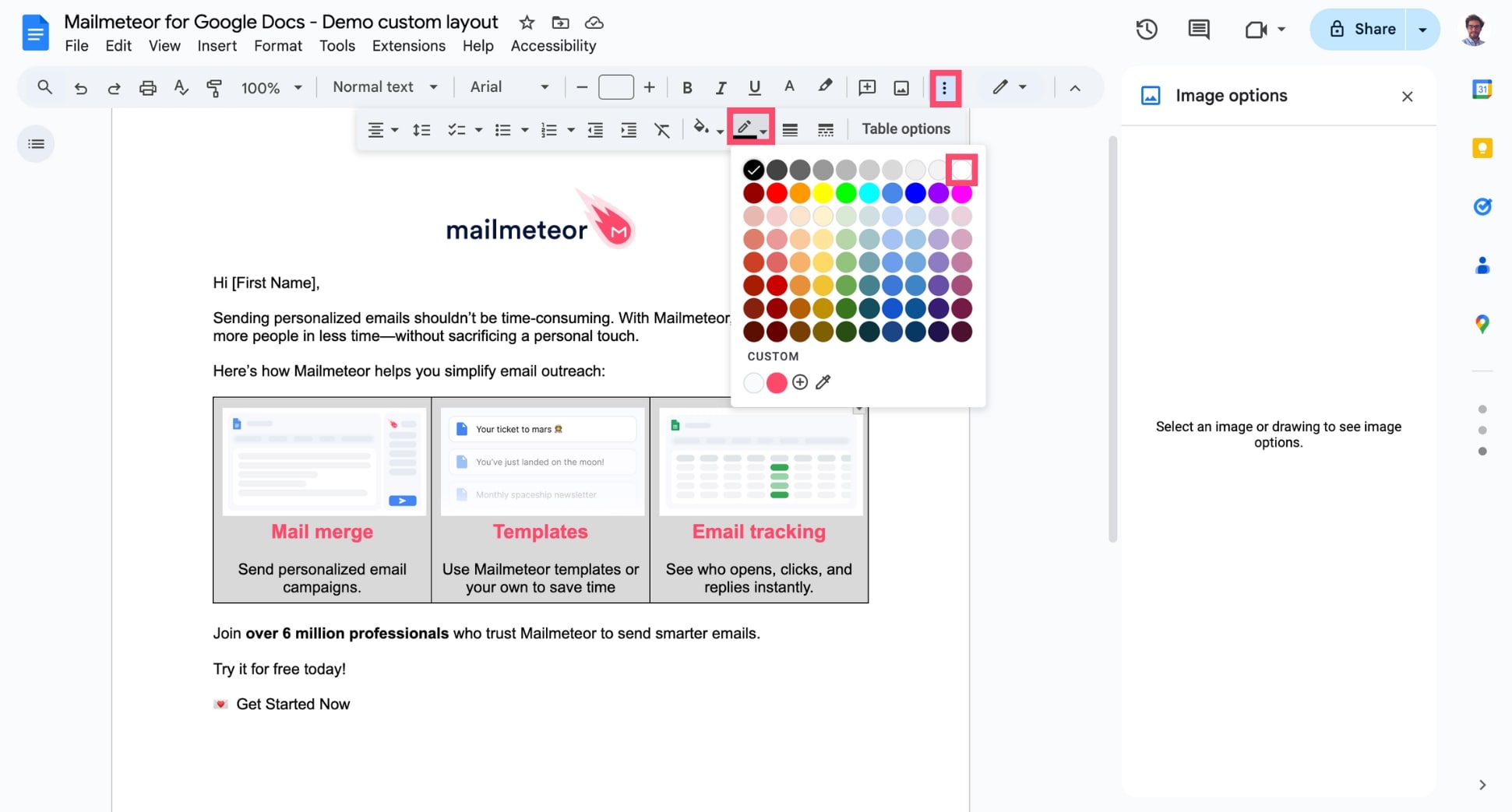Image resolution: width=1512 pixels, height=812 pixels.
Task: Add a comment
Action: pyautogui.click(x=867, y=87)
